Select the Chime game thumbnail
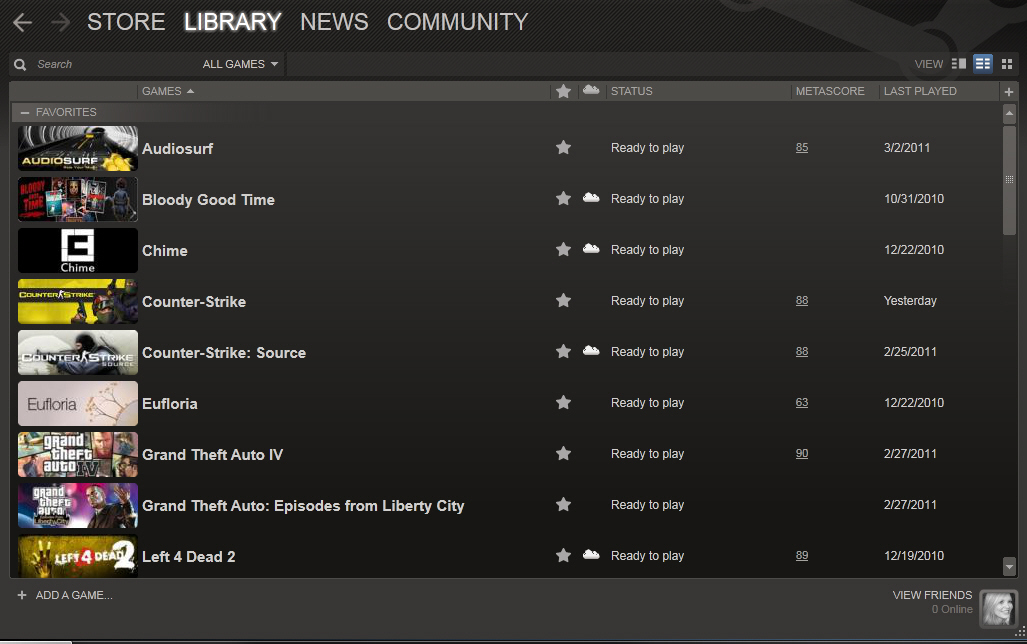Viewport: 1027px width, 644px height. pos(77,250)
